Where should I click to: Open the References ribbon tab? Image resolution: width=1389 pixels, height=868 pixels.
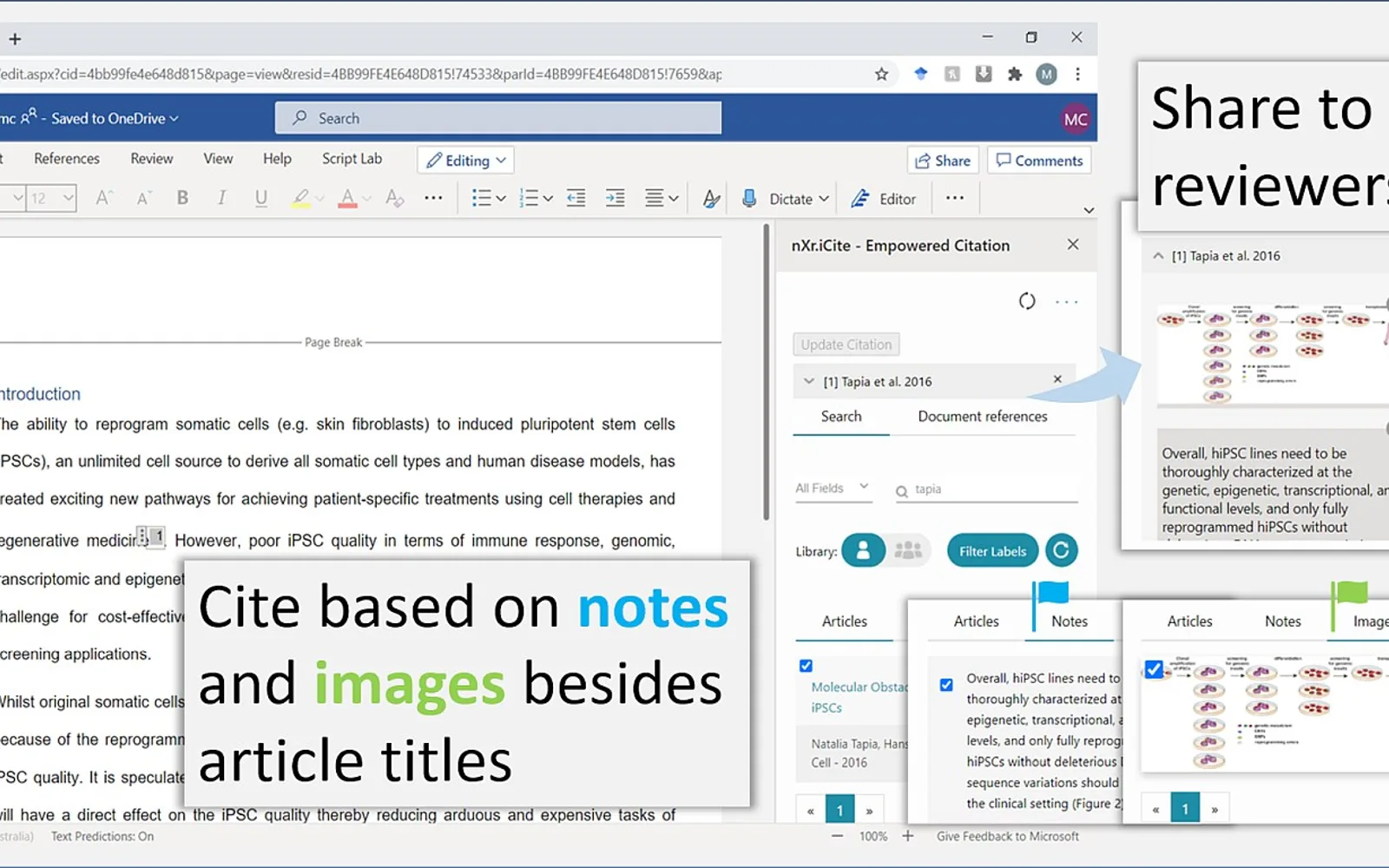67,159
